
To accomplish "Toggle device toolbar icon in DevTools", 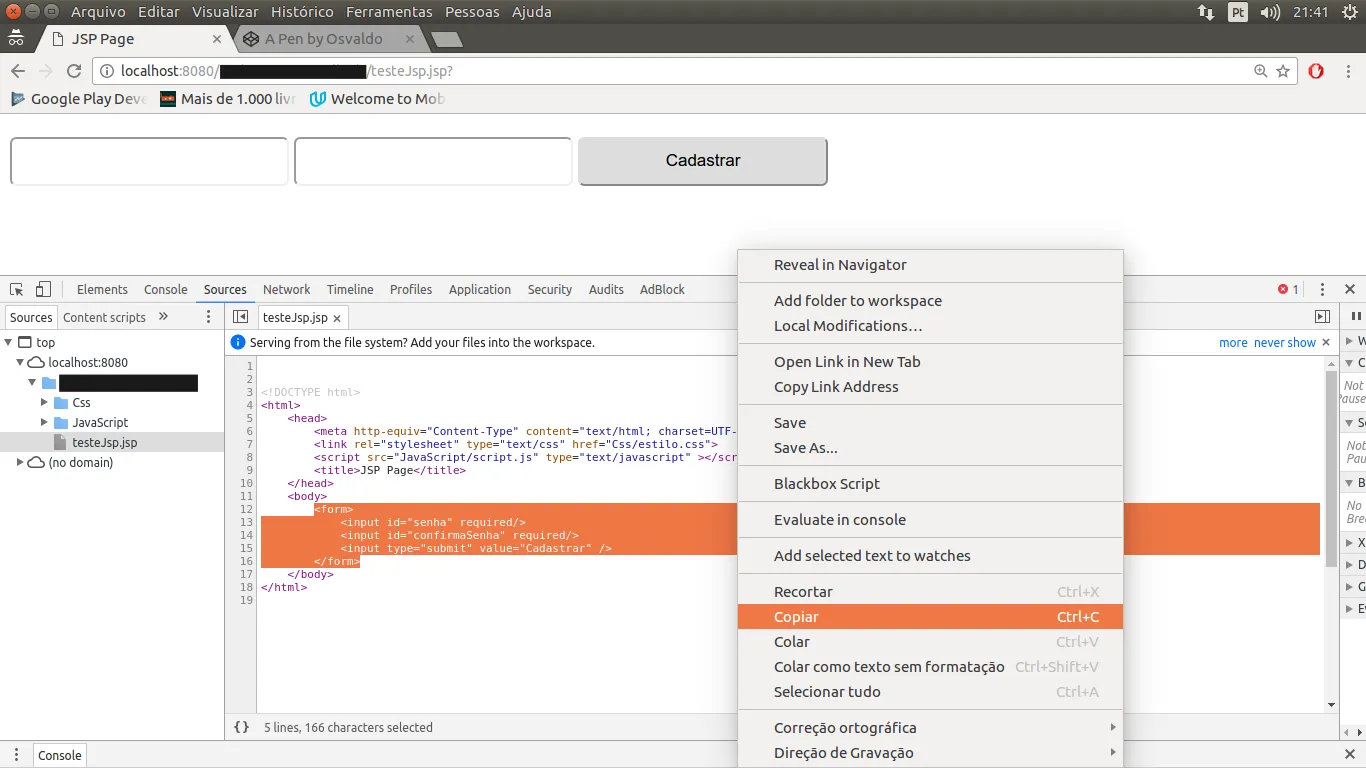I will [43, 289].
